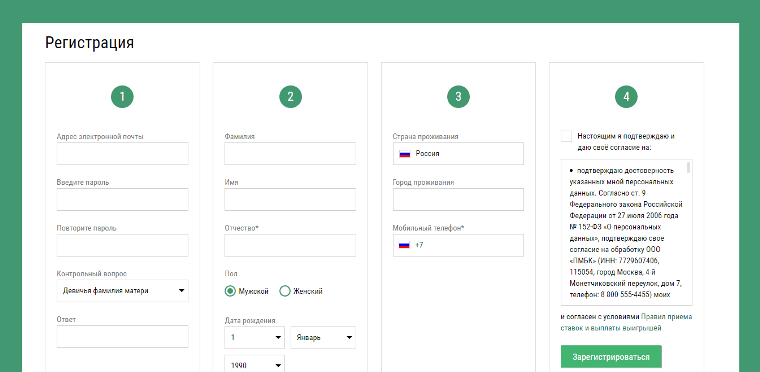The height and width of the screenshot is (372, 760).
Task: Click the Город проживания input field
Action: (x=458, y=199)
